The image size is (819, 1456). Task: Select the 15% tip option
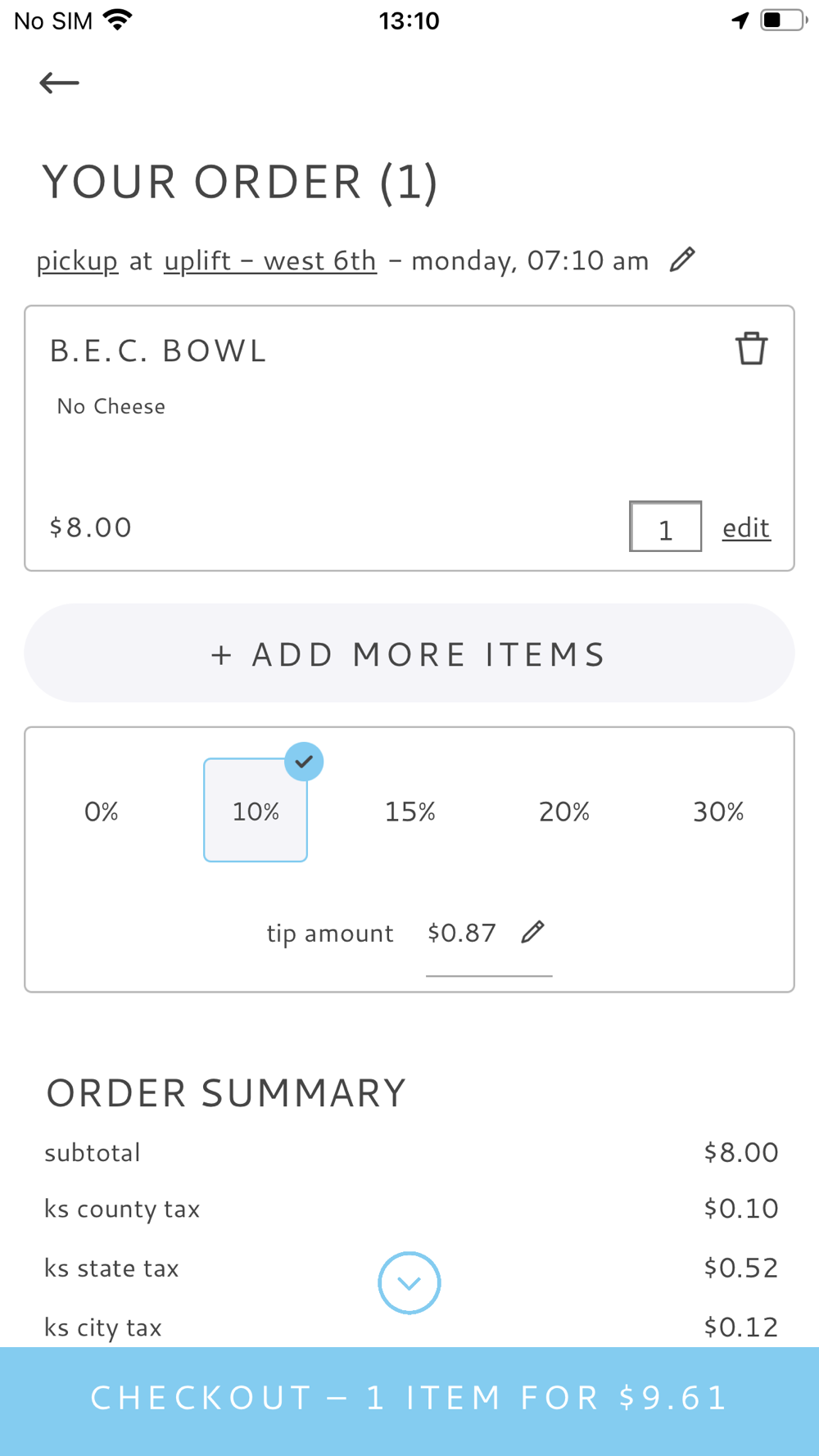coord(409,812)
